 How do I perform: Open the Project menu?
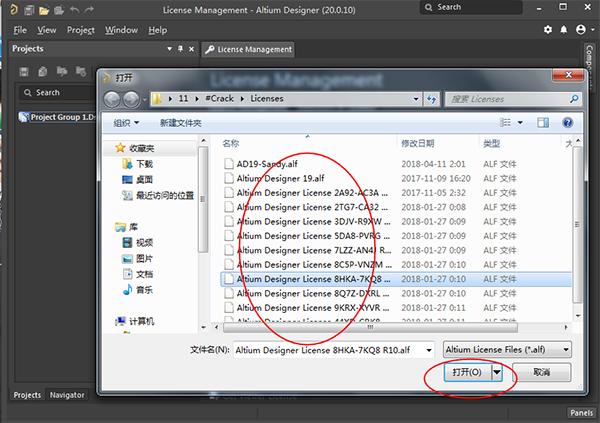[81, 30]
